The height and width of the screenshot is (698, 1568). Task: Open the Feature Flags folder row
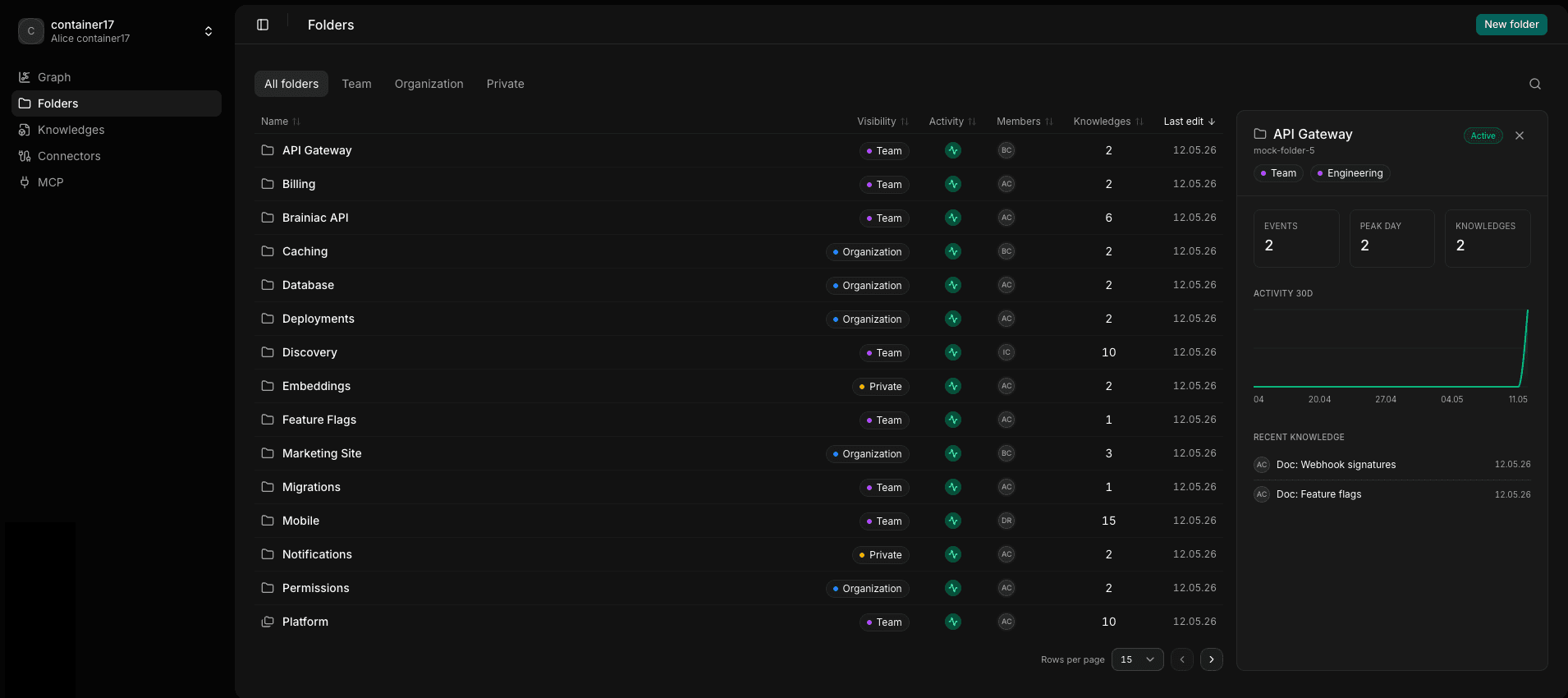[739, 420]
